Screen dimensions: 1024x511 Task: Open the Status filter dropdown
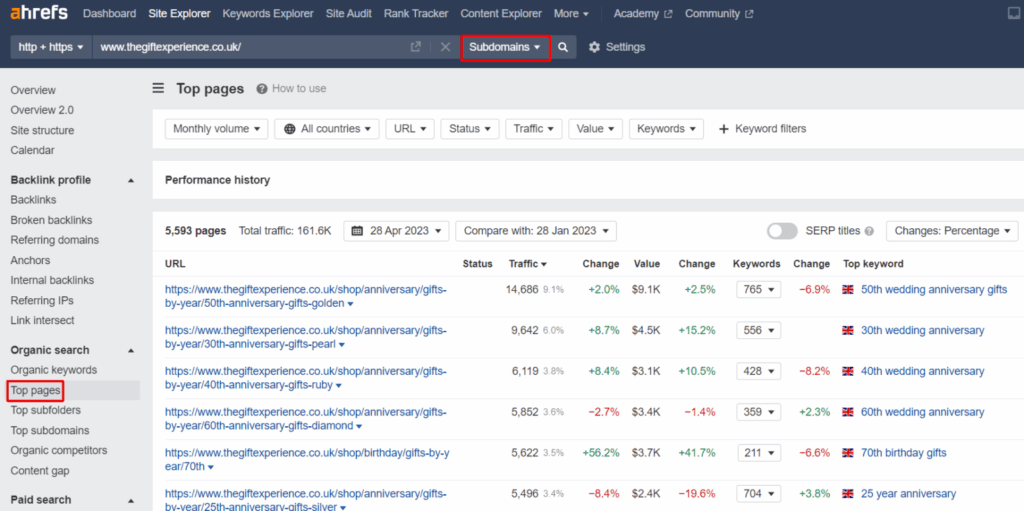[x=470, y=129]
